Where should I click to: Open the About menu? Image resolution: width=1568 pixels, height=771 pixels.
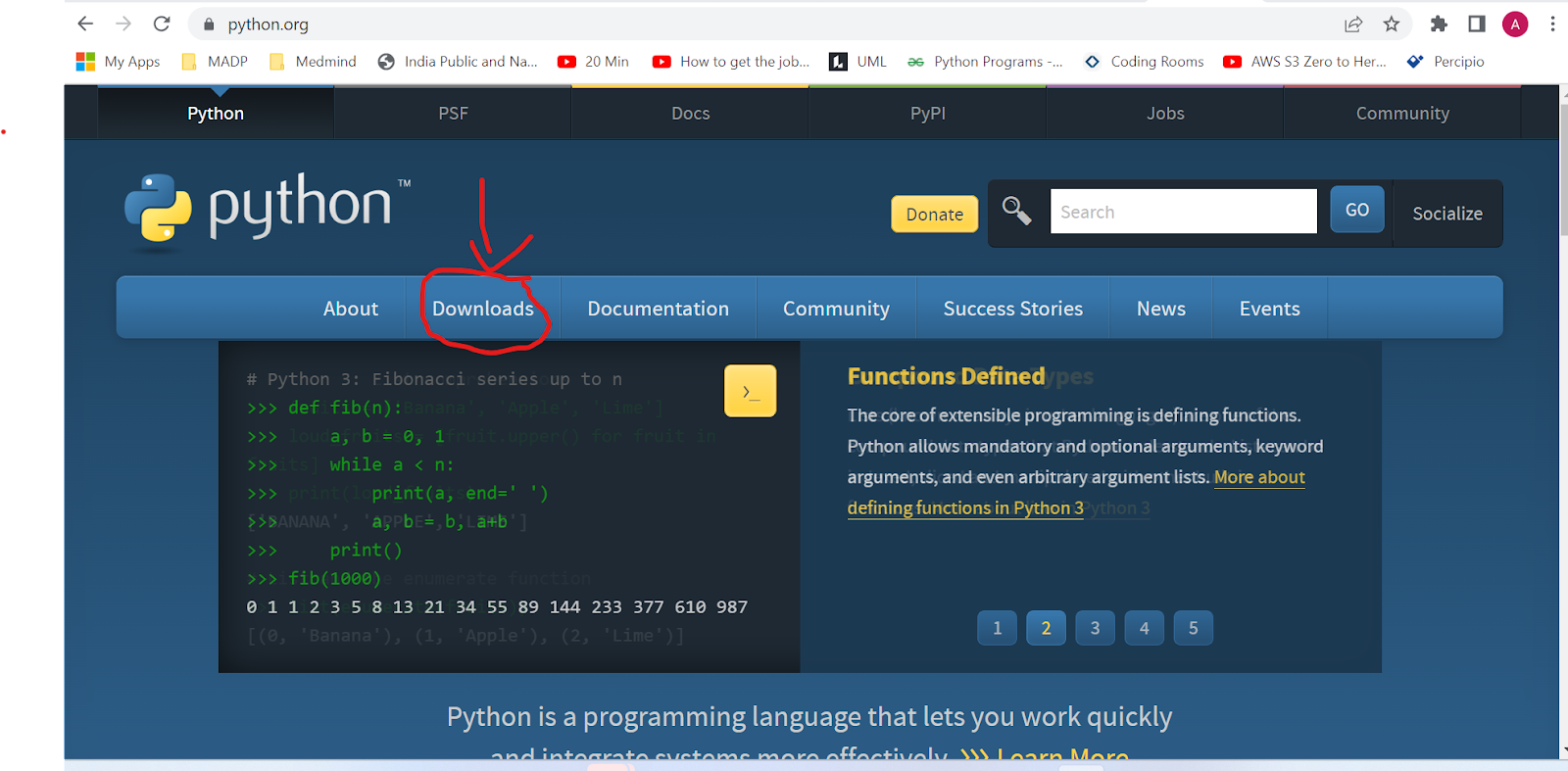pyautogui.click(x=351, y=308)
